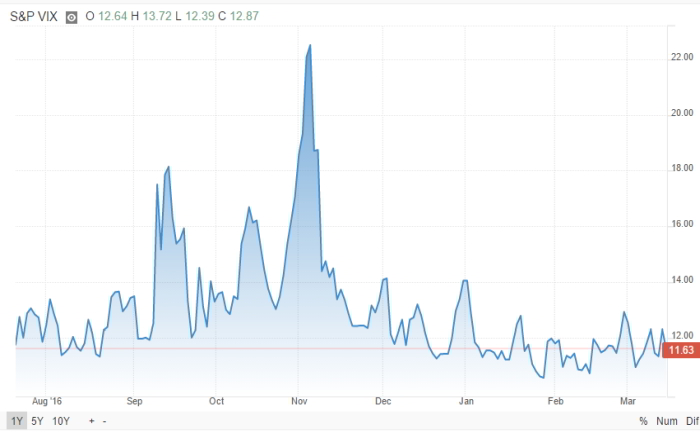700x440 pixels.
Task: Click the mid-September spike on the chart
Action: [168, 167]
